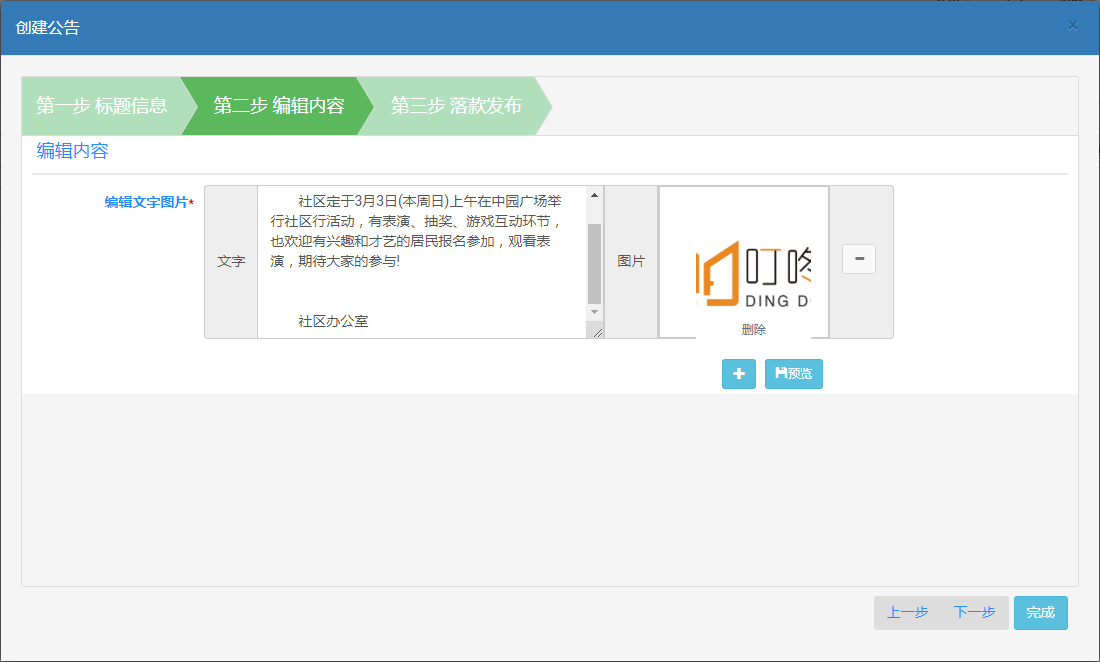
Task: Click the 预览 preview button
Action: tap(793, 374)
